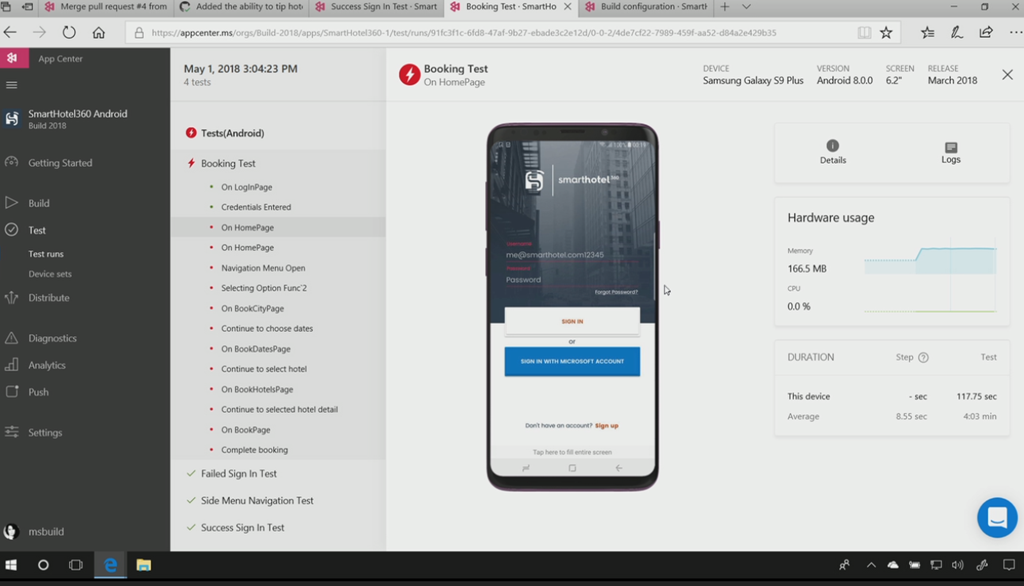1024x586 pixels.
Task: Click the Distribute icon in sidebar
Action: (x=11, y=298)
